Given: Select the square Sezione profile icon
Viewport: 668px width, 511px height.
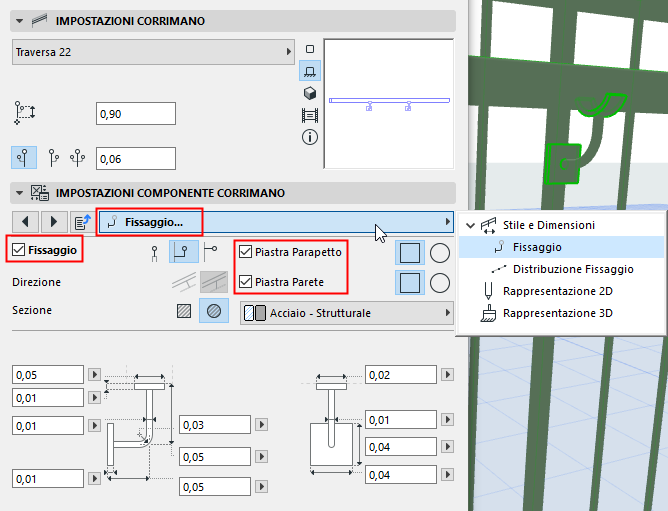Looking at the screenshot, I should (184, 311).
